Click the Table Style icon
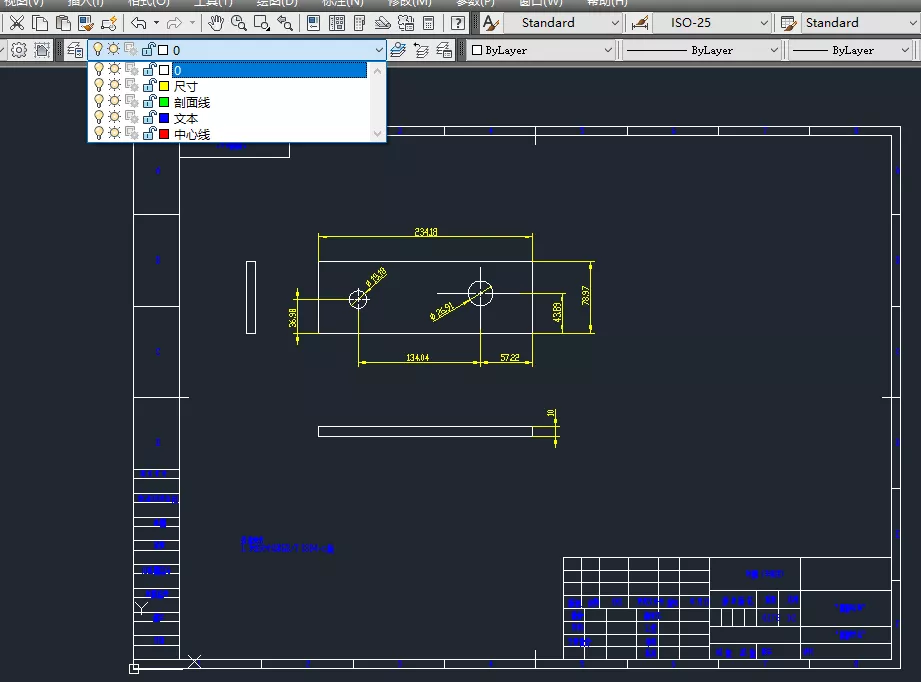This screenshot has height=682, width=921. (788, 23)
